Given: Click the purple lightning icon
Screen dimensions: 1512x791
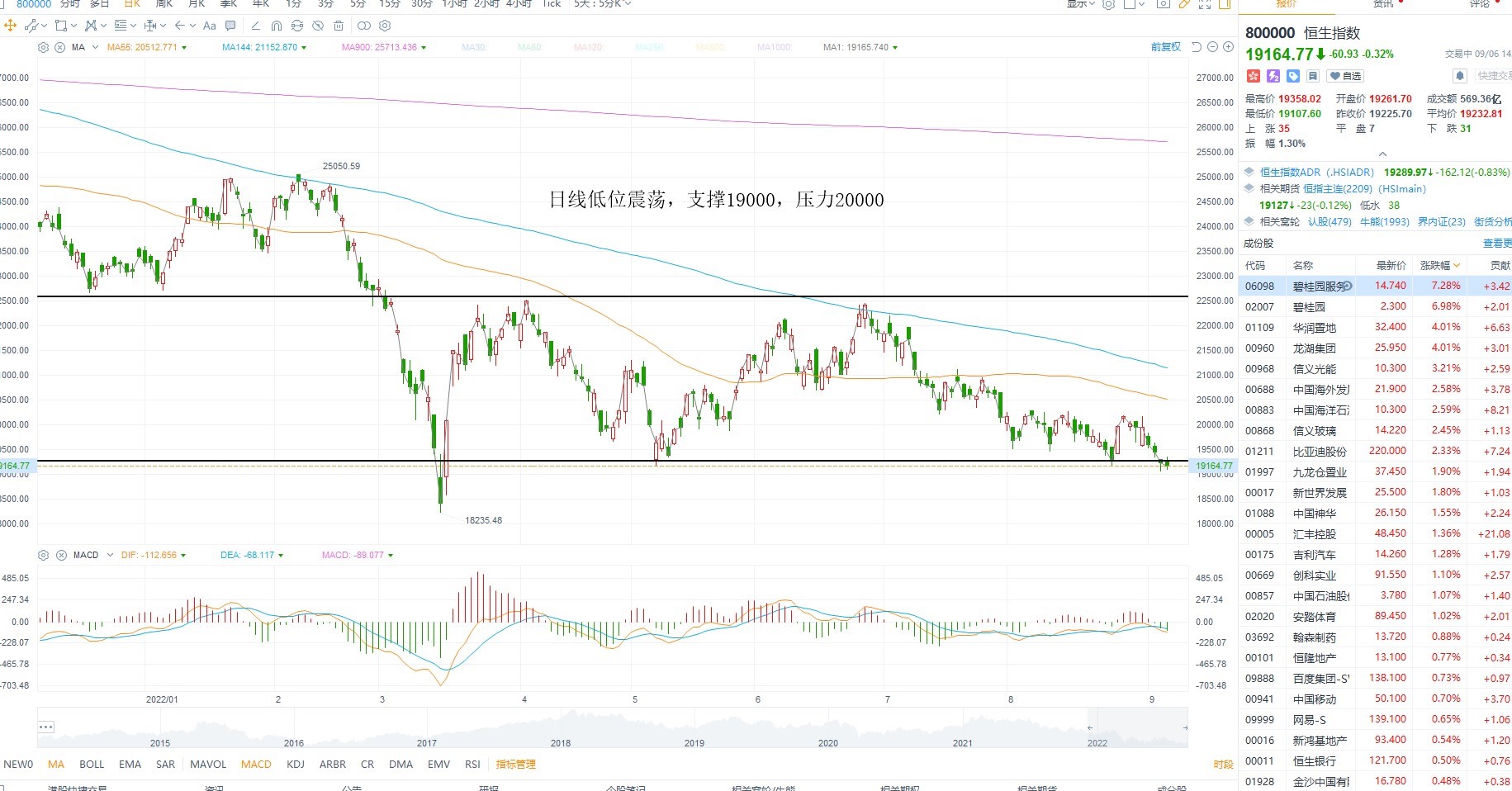Looking at the screenshot, I should 1273,76.
